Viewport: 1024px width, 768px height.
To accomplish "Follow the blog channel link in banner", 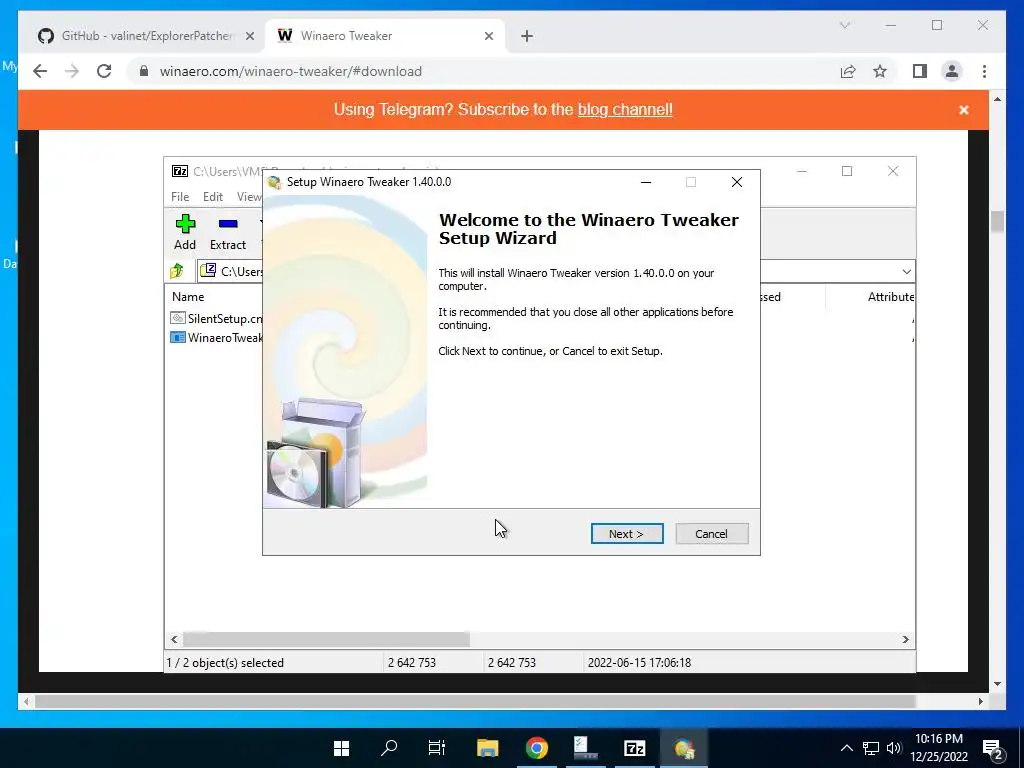I will tap(625, 110).
